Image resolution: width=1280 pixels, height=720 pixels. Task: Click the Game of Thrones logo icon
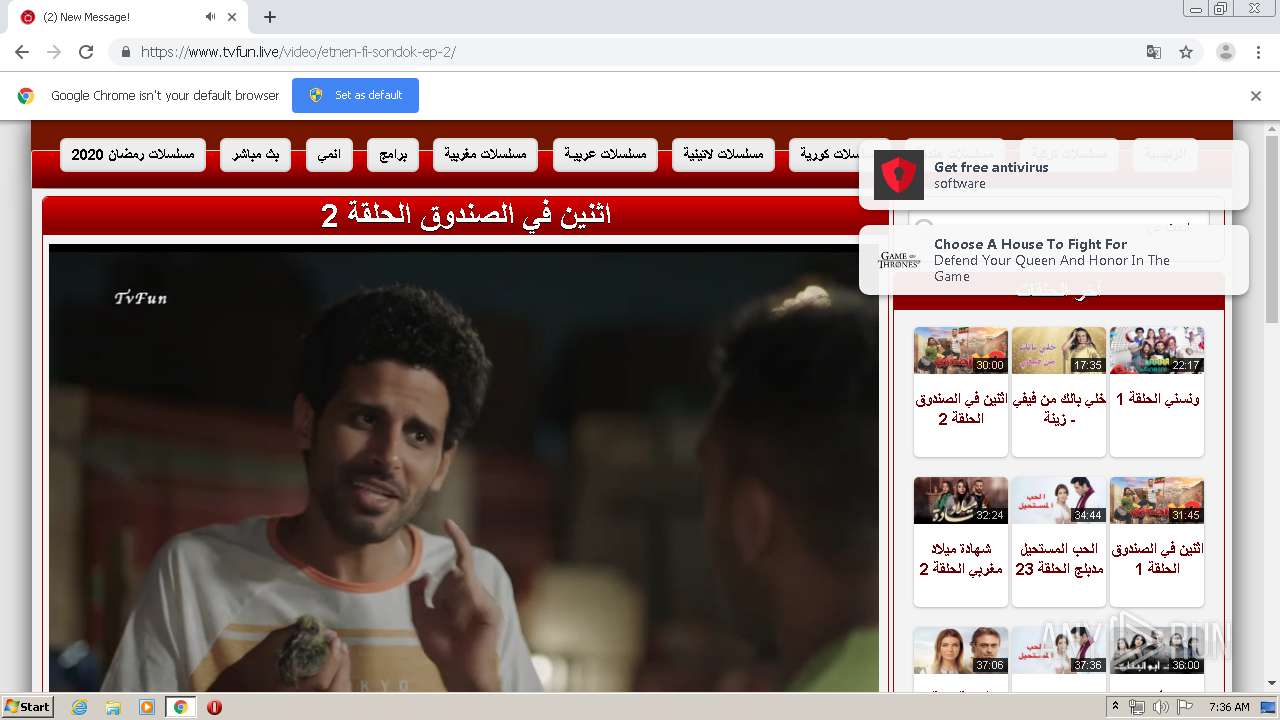(x=898, y=260)
